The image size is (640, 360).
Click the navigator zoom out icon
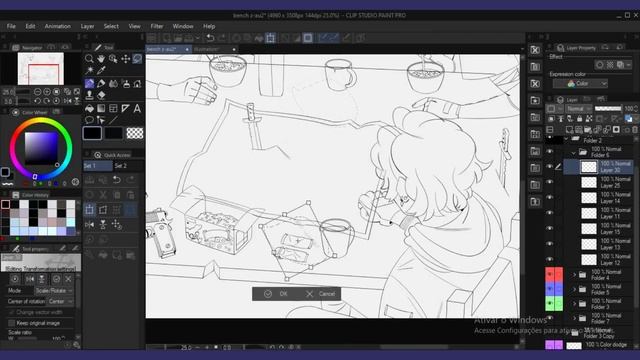[38, 92]
